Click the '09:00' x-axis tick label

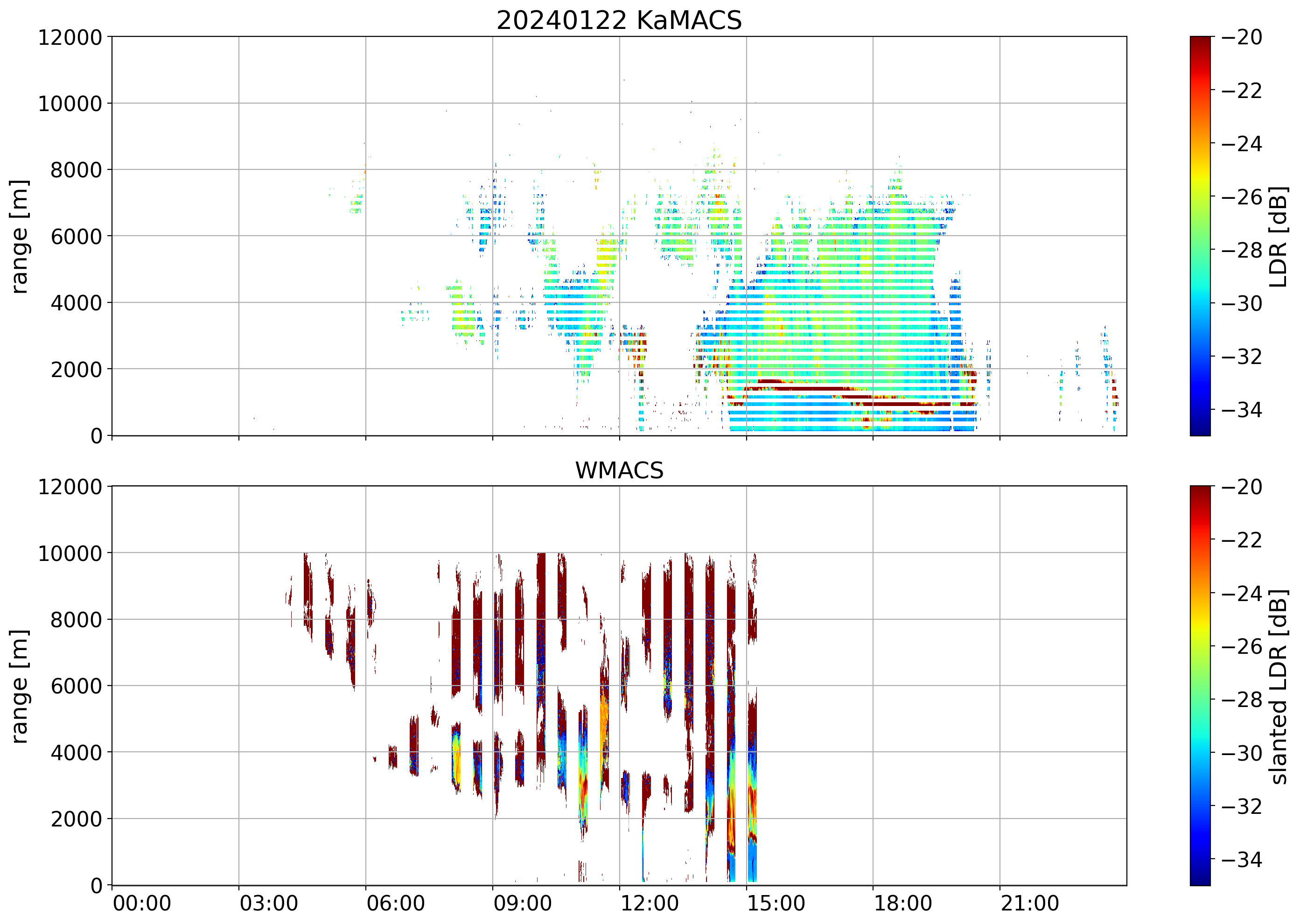(522, 903)
